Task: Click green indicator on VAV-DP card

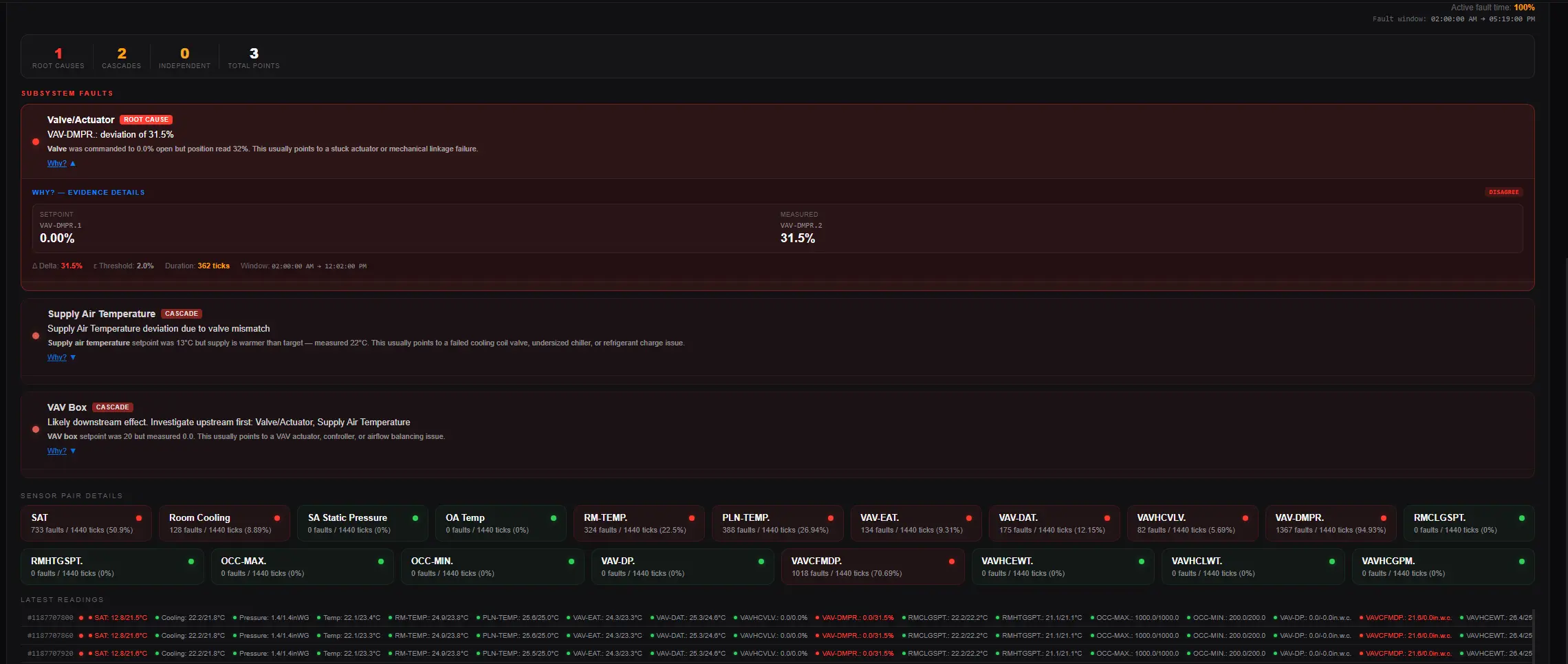Action: tap(761, 561)
